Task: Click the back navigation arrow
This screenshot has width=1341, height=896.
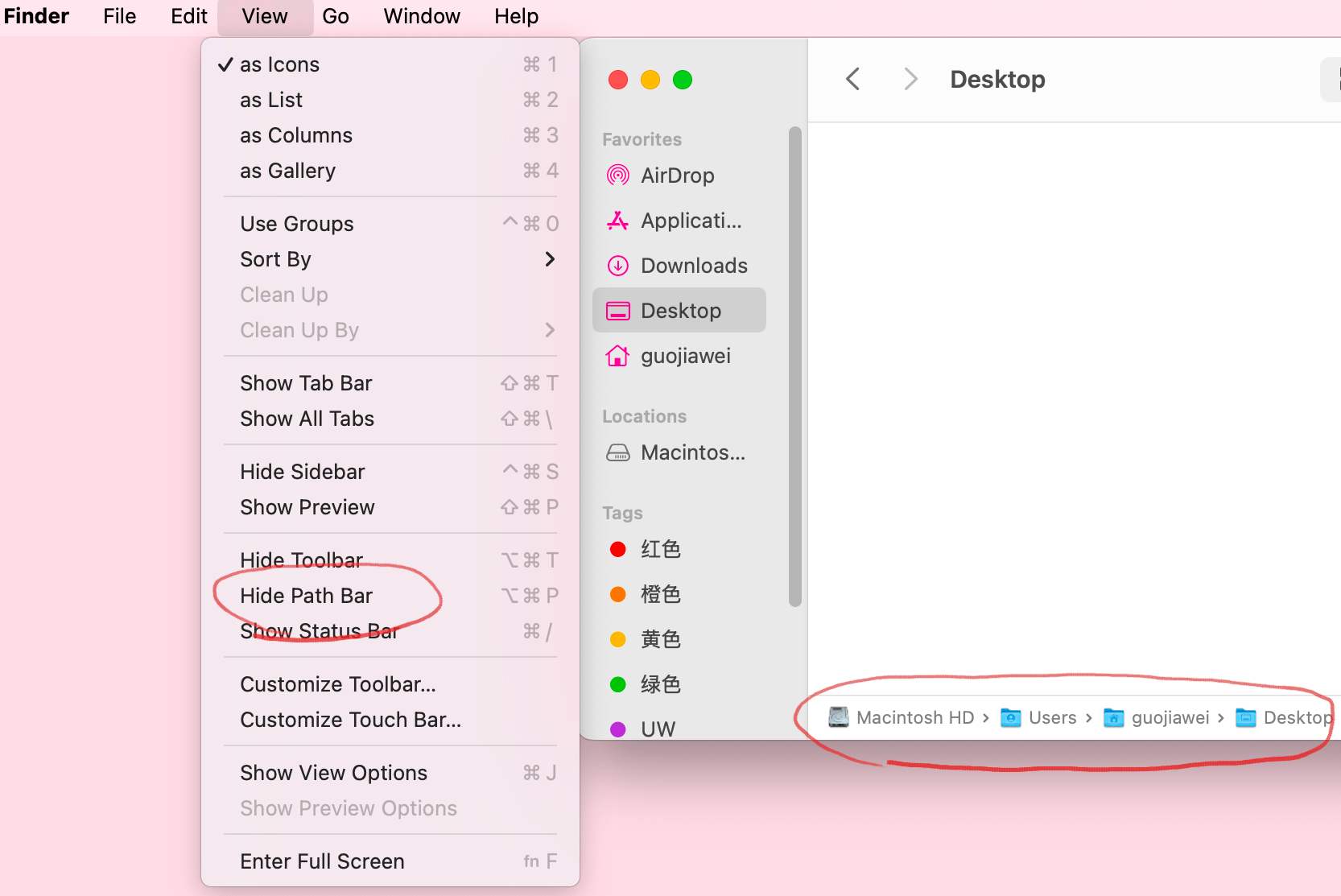Action: [853, 79]
